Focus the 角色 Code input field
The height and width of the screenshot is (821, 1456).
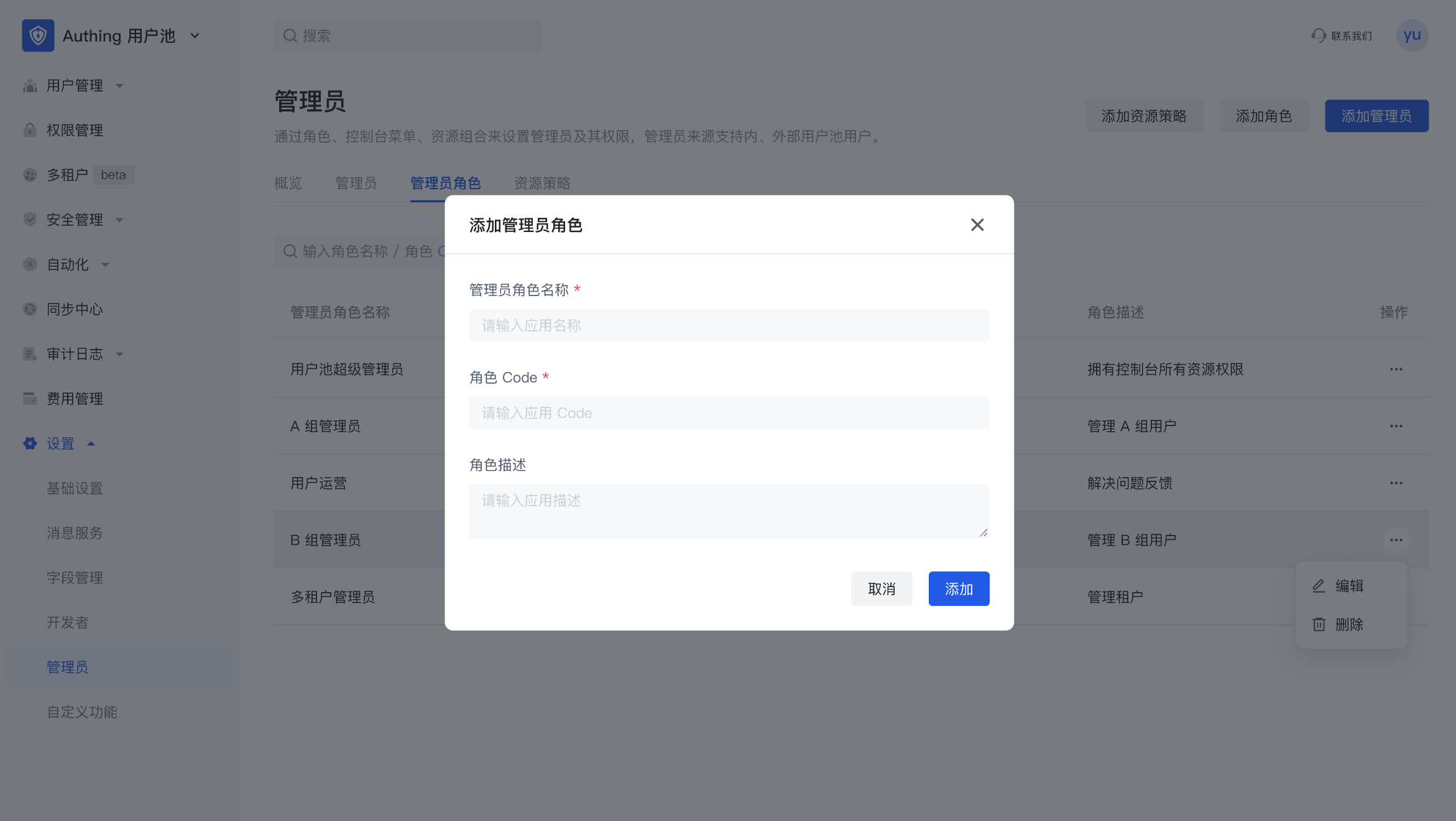[x=729, y=413]
